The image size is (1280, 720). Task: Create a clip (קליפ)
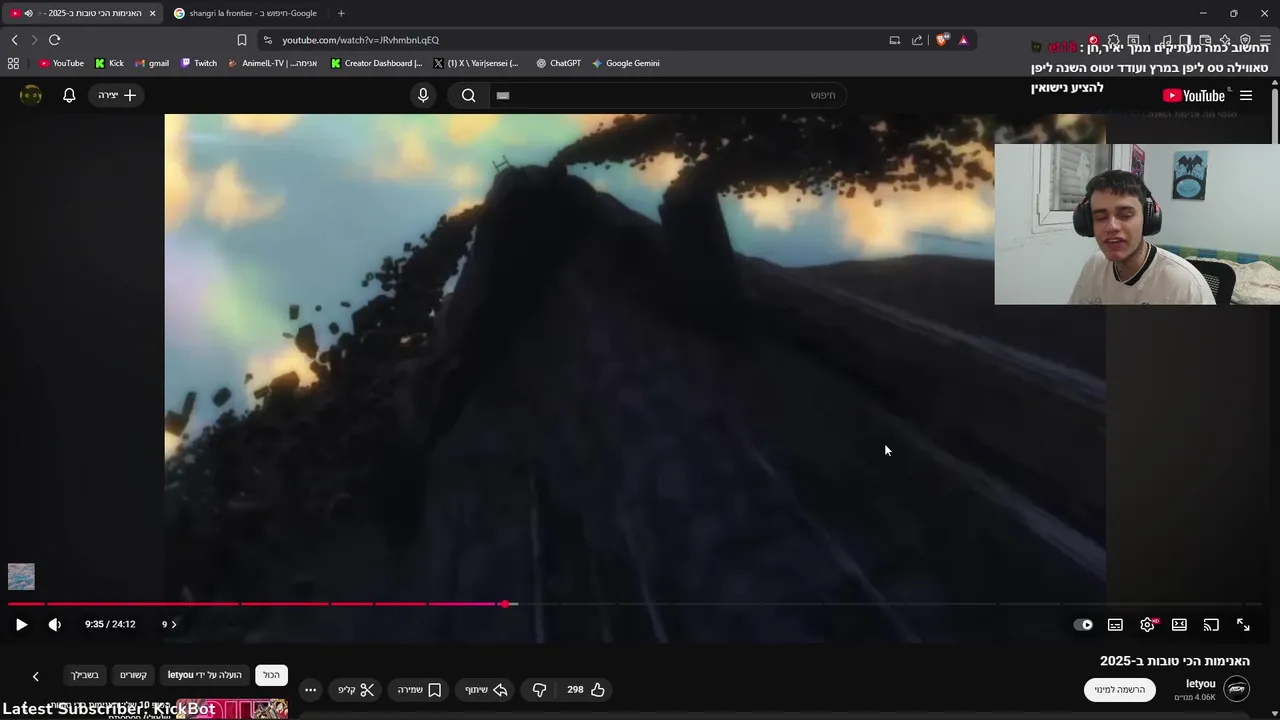tap(356, 689)
